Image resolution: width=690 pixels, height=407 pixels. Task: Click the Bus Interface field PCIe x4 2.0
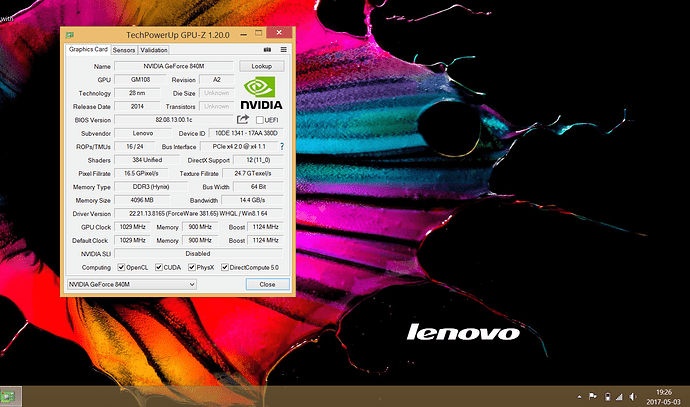[x=239, y=146]
